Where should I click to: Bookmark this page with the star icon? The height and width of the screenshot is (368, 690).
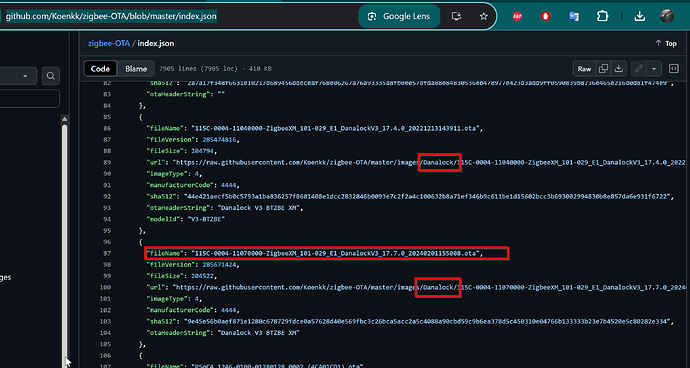(484, 16)
